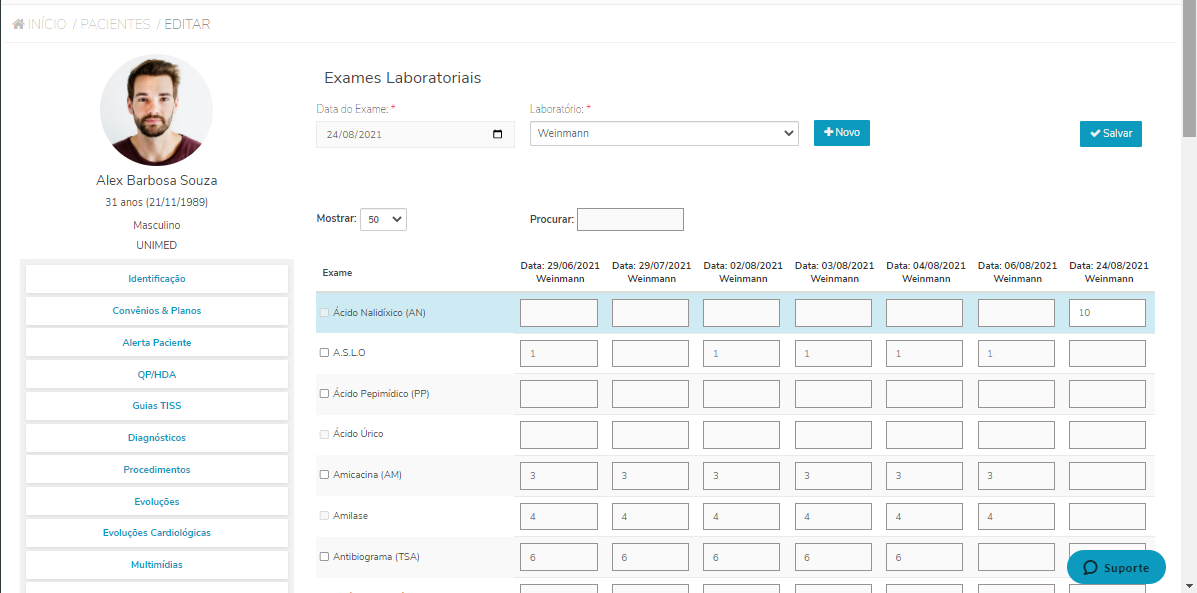Screen dimensions: 1197x593
Task: Go to INÍCIO breadcrumb link
Action: (x=48, y=24)
